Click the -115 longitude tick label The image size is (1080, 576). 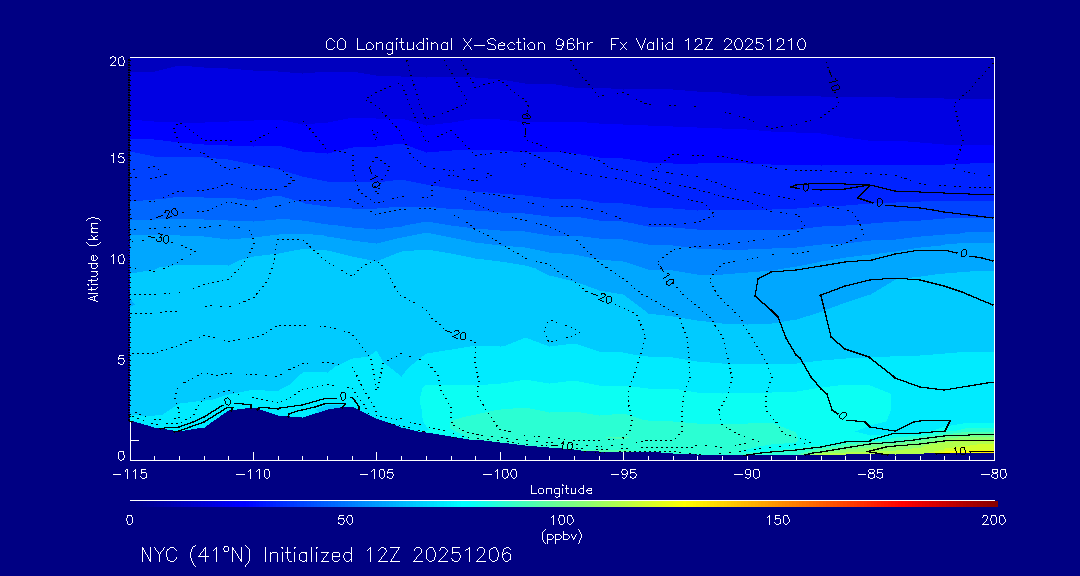[x=130, y=475]
